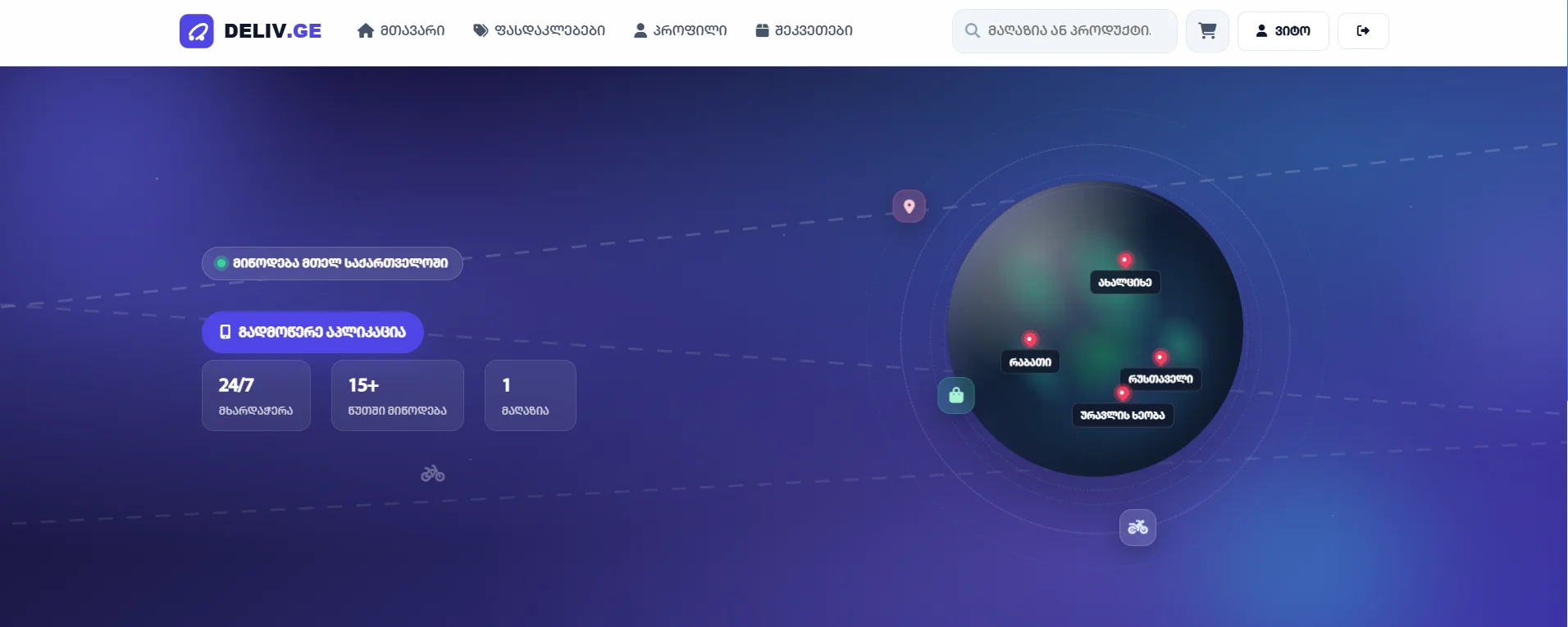Open the ვიტო user account button

[x=1283, y=31]
